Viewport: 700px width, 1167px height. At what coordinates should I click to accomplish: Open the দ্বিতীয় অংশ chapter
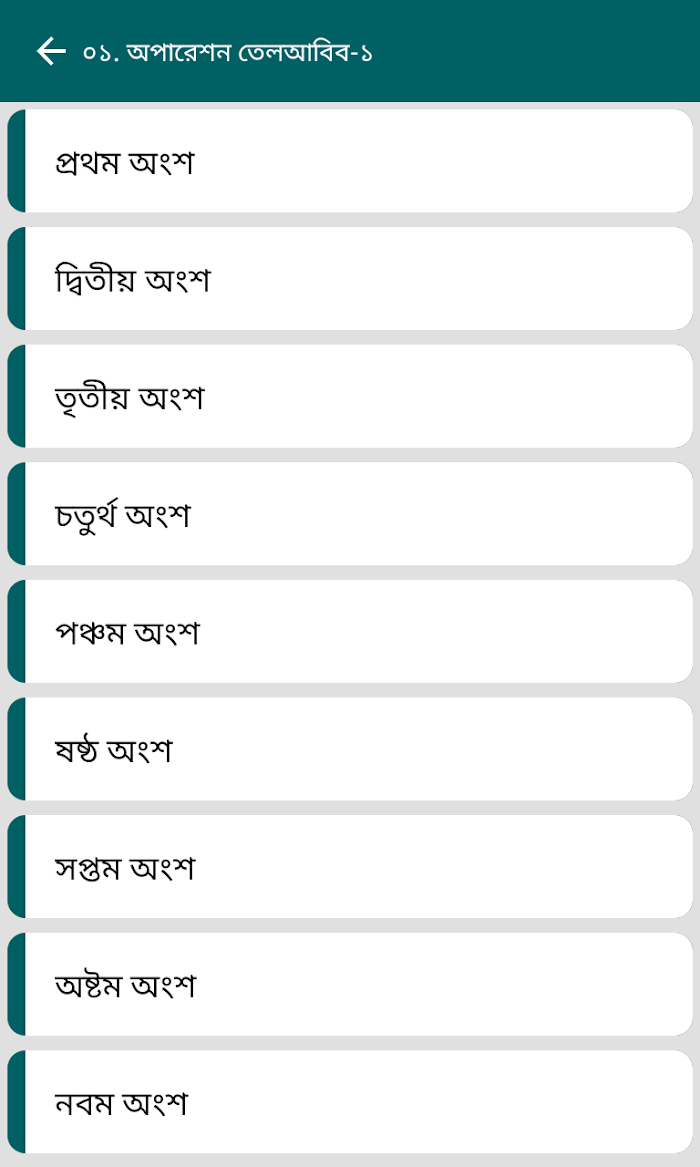click(350, 278)
